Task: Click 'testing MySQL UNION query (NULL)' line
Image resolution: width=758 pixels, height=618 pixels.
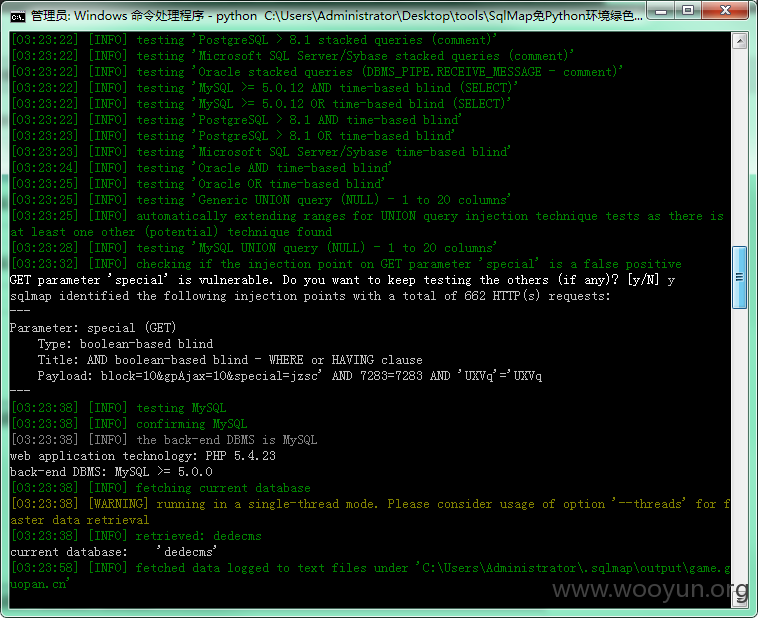Action: [254, 248]
